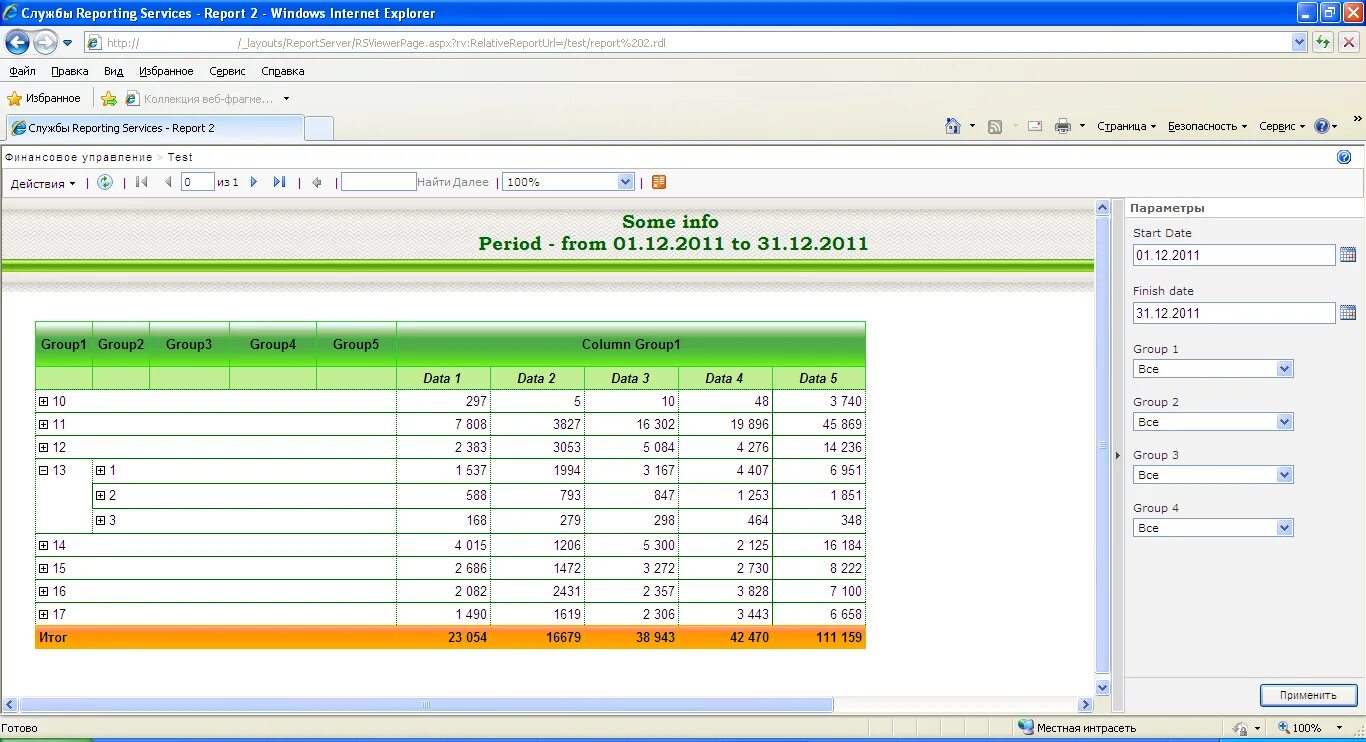This screenshot has width=1366, height=742.
Task: Expand row 14 in the report
Action: coord(43,545)
